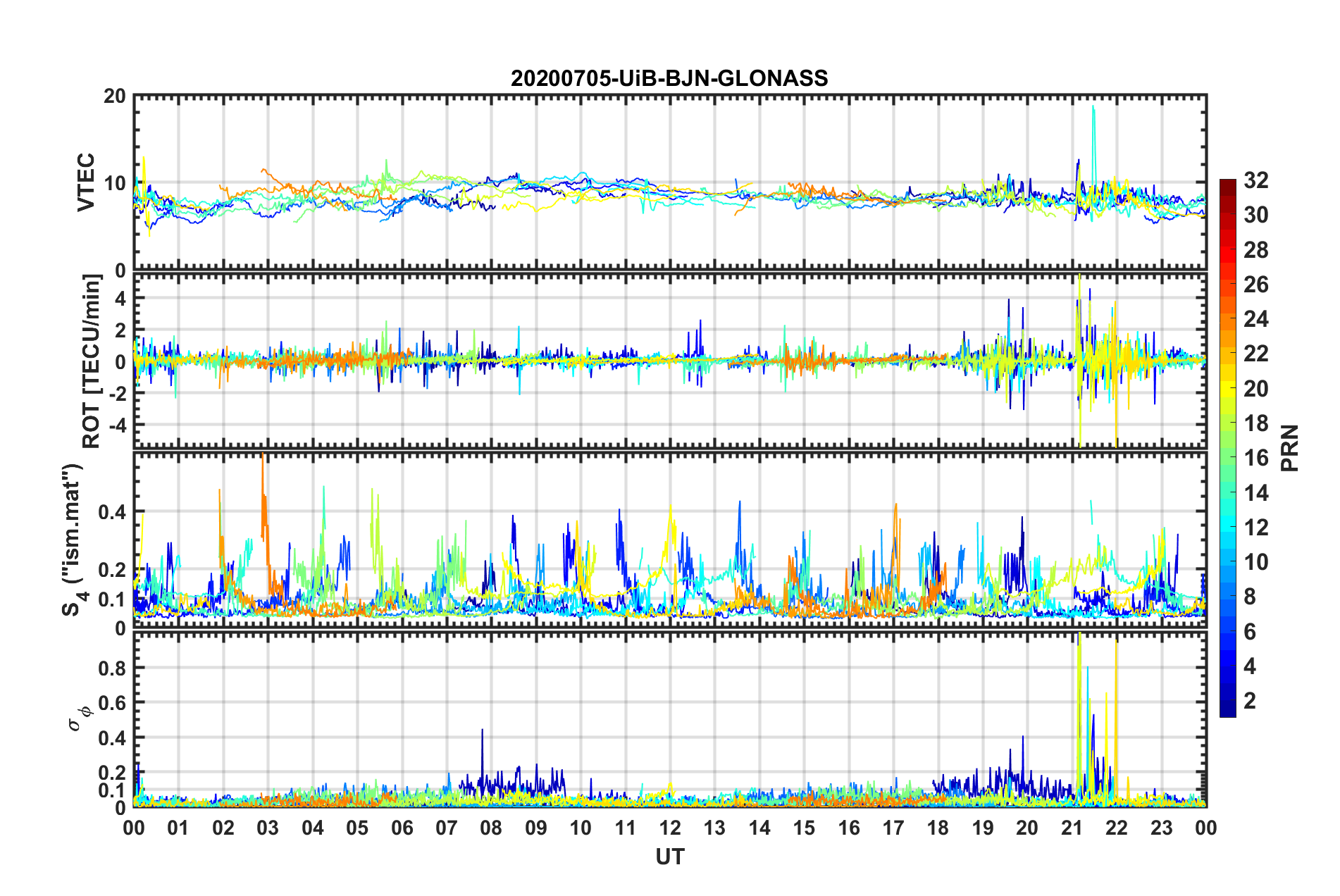This screenshot has width=1340, height=896.
Task: Click x-axis tick label 06
Action: [402, 828]
